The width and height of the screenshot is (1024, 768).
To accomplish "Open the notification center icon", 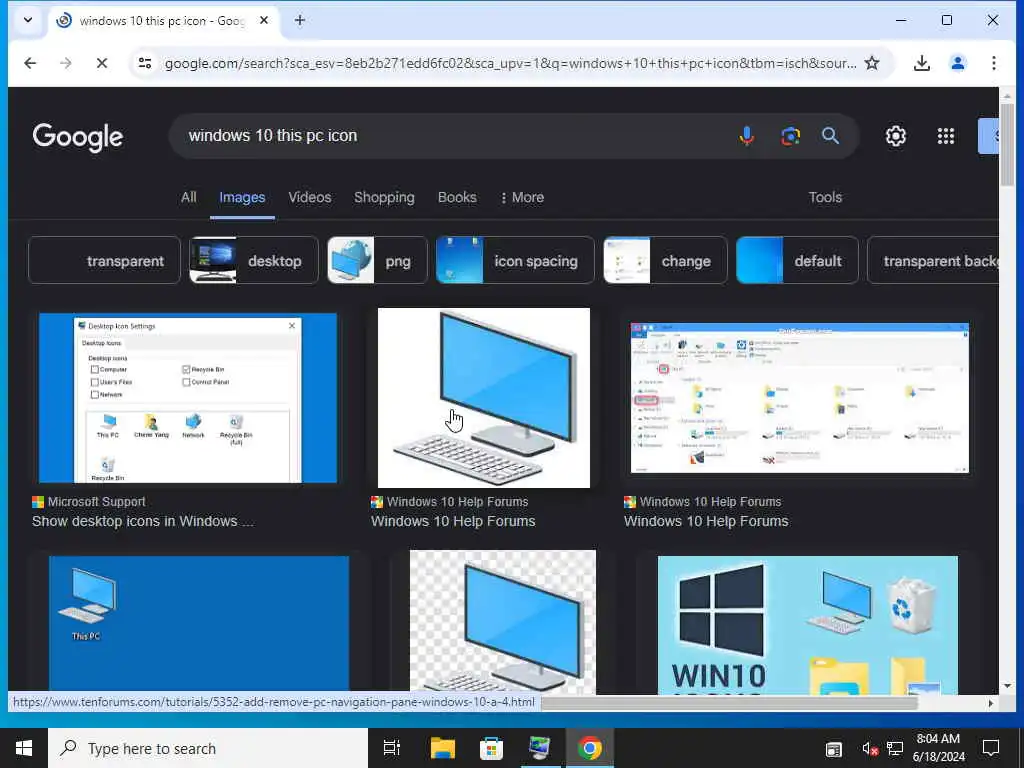I will [x=991, y=748].
